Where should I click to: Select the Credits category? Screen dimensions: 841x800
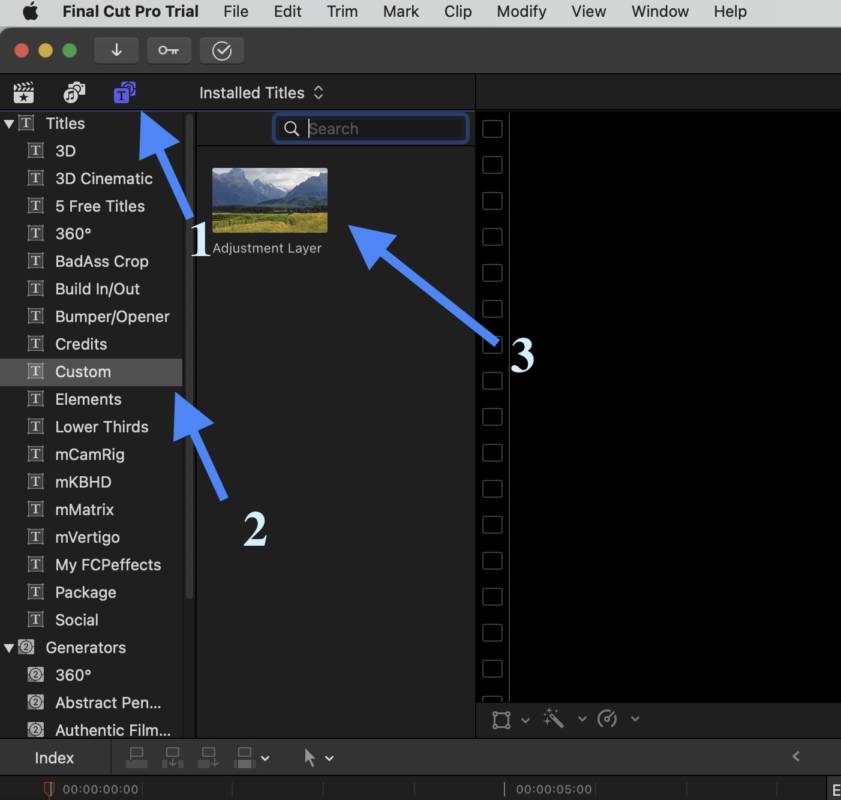pyautogui.click(x=91, y=344)
